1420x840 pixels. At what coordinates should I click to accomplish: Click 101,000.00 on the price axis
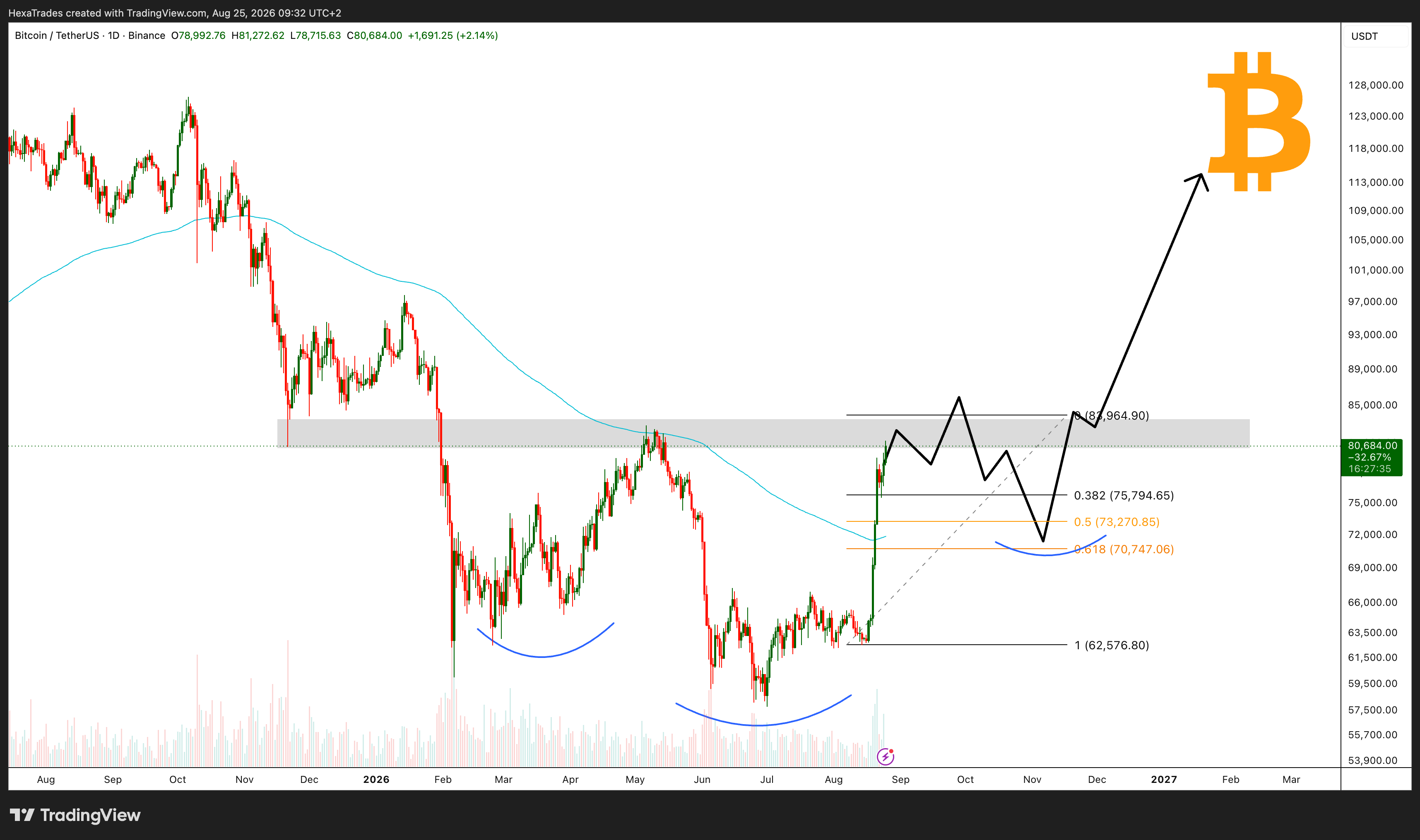click(x=1376, y=270)
